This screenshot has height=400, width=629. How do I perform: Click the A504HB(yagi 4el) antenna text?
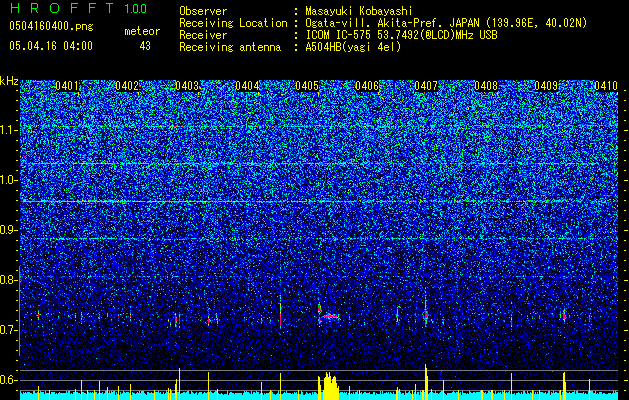353,47
